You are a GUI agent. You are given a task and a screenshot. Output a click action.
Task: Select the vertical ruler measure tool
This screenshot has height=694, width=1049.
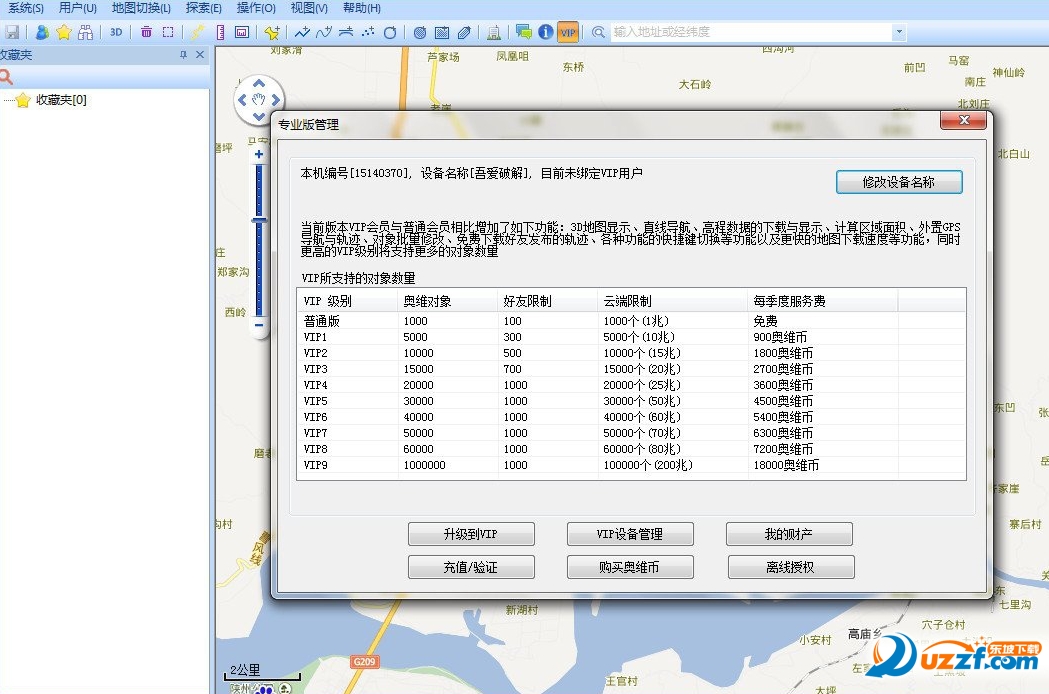pyautogui.click(x=220, y=32)
